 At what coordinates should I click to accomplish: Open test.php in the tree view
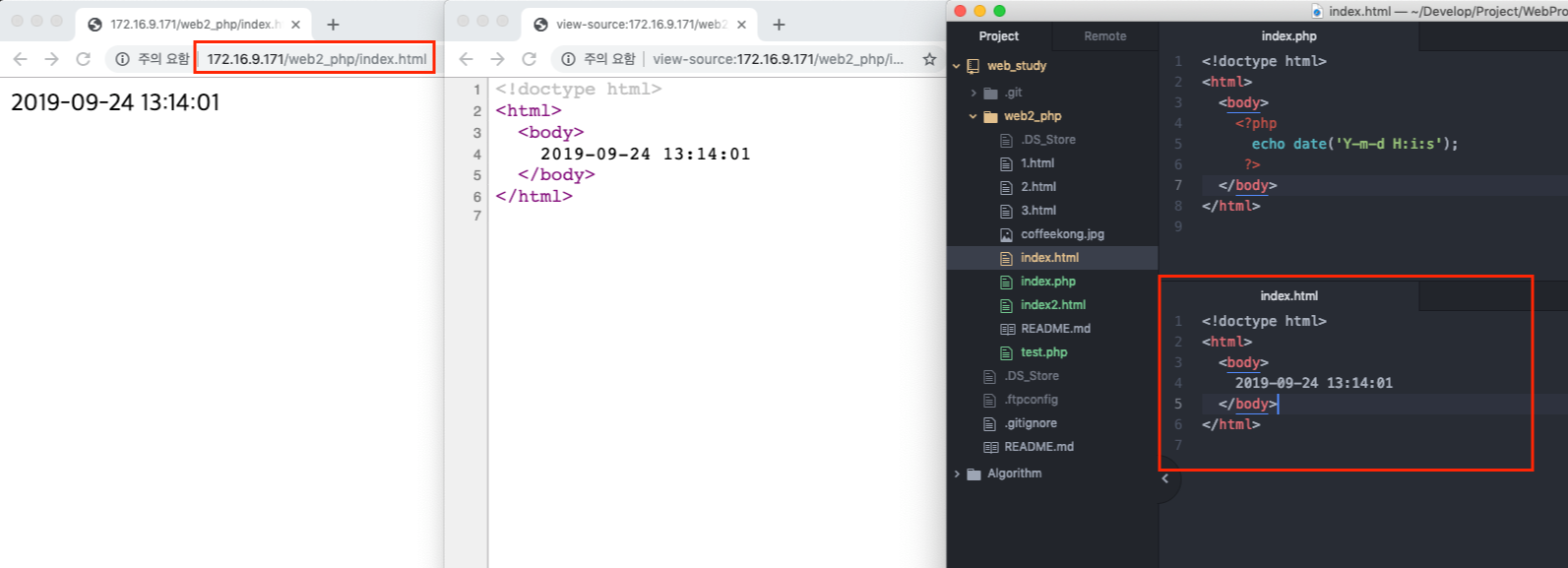(1044, 352)
